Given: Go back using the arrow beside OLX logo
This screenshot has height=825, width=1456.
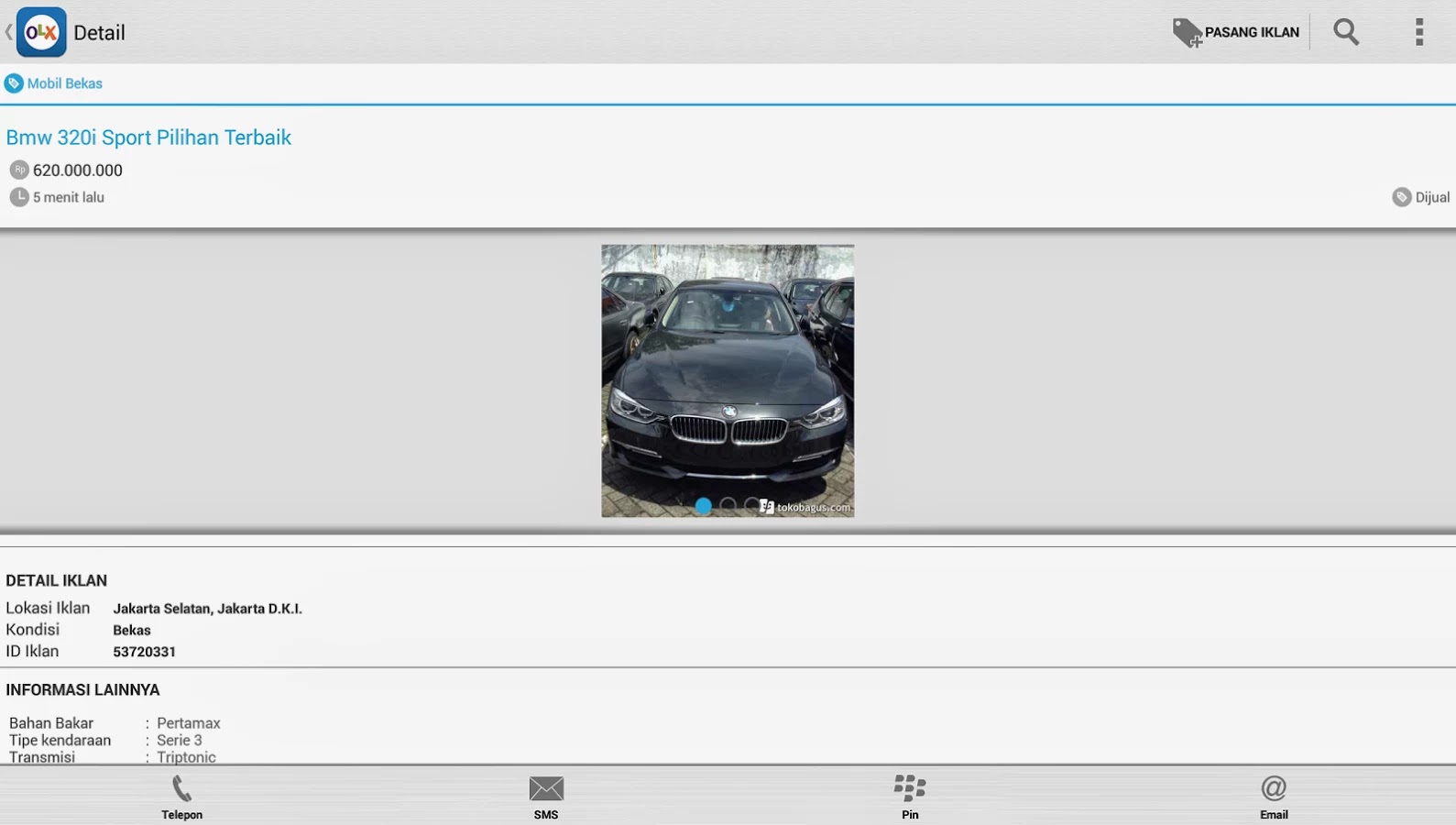Looking at the screenshot, I should click(8, 32).
